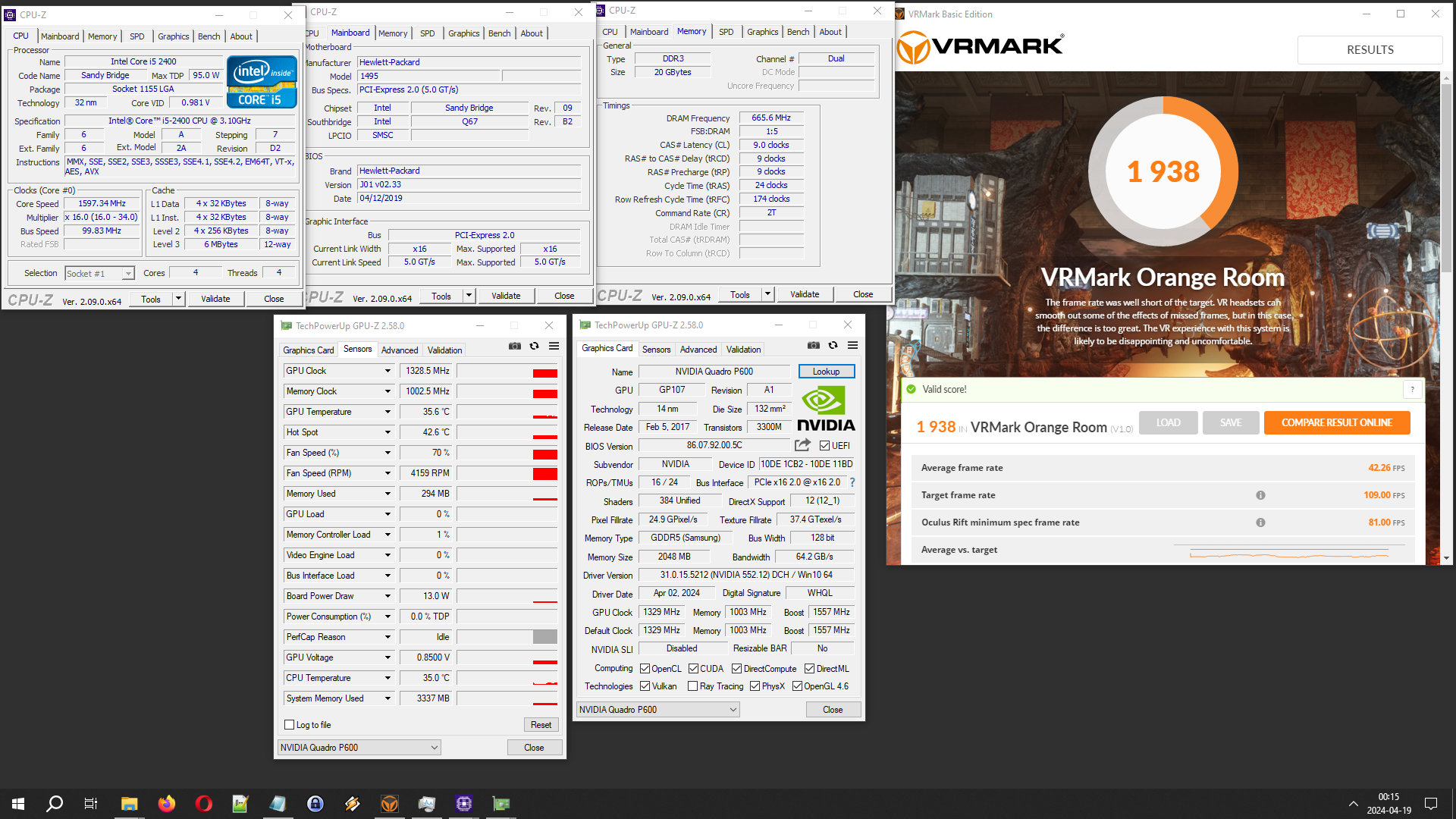The width and height of the screenshot is (1456, 819).
Task: Launch Firefox from the taskbar
Action: [x=166, y=804]
